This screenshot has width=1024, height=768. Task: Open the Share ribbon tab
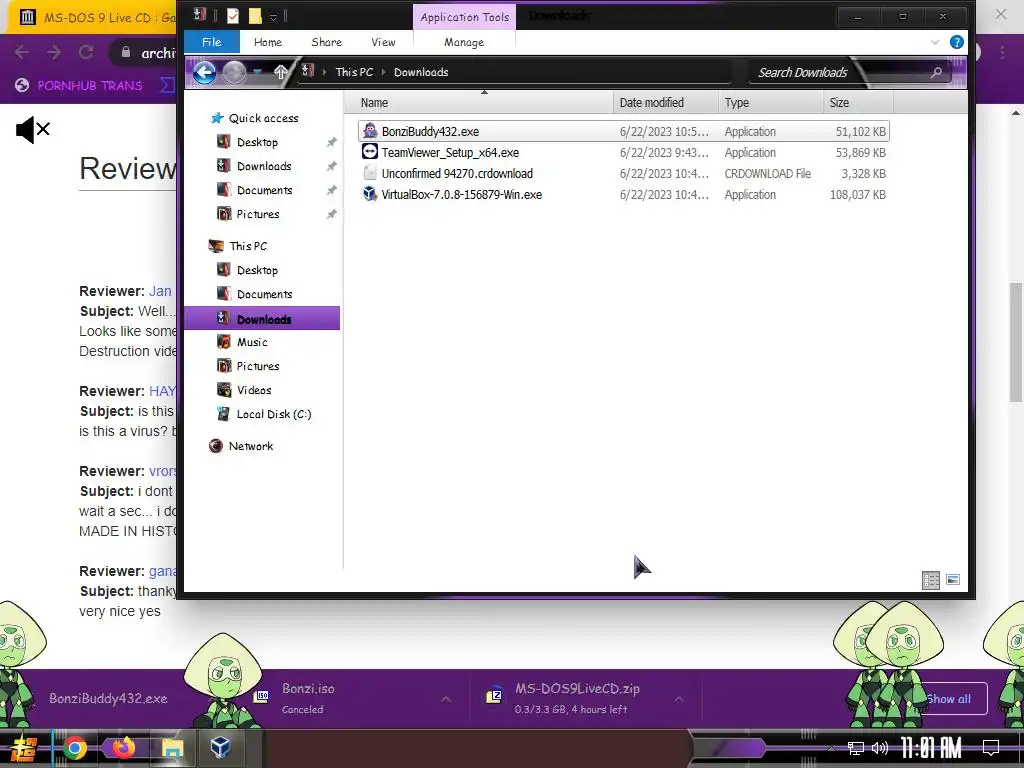327,42
